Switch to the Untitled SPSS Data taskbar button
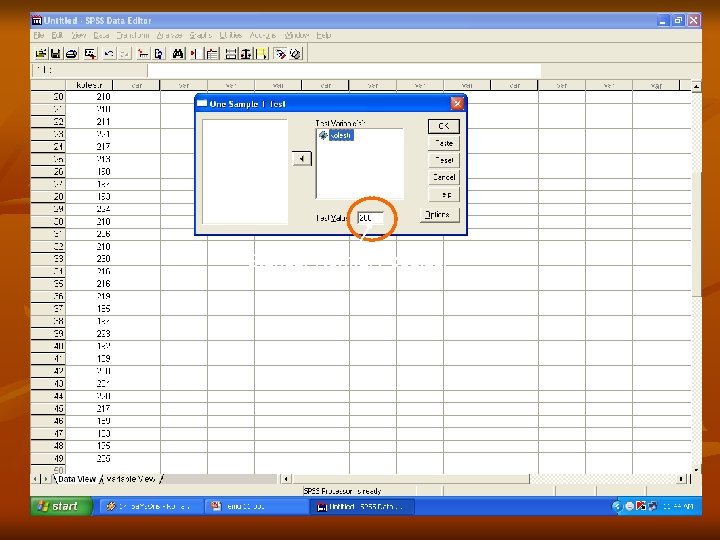The width and height of the screenshot is (720, 540). pos(362,507)
